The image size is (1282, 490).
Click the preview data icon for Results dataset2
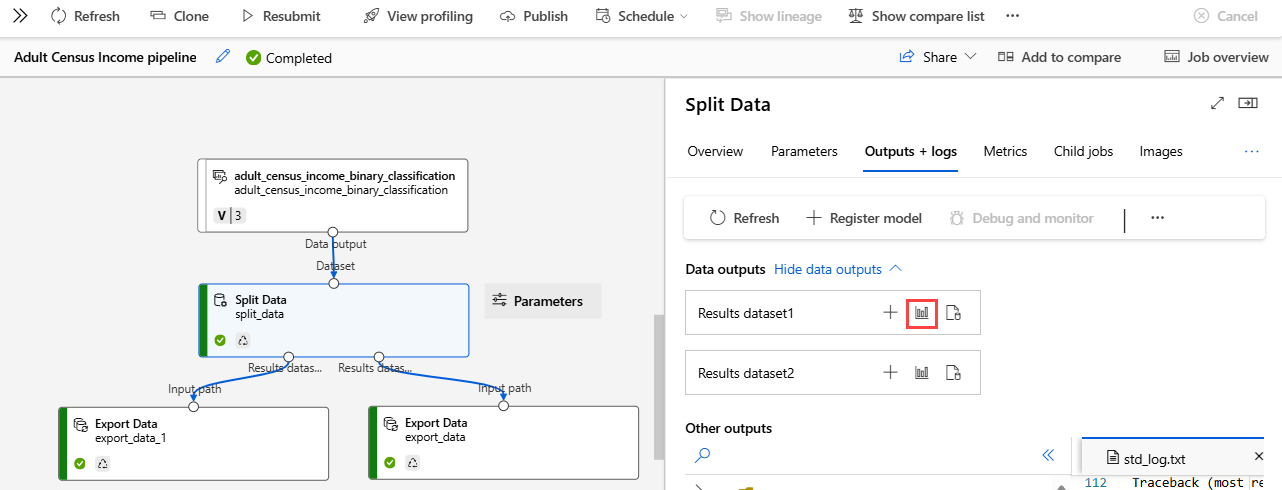point(921,373)
